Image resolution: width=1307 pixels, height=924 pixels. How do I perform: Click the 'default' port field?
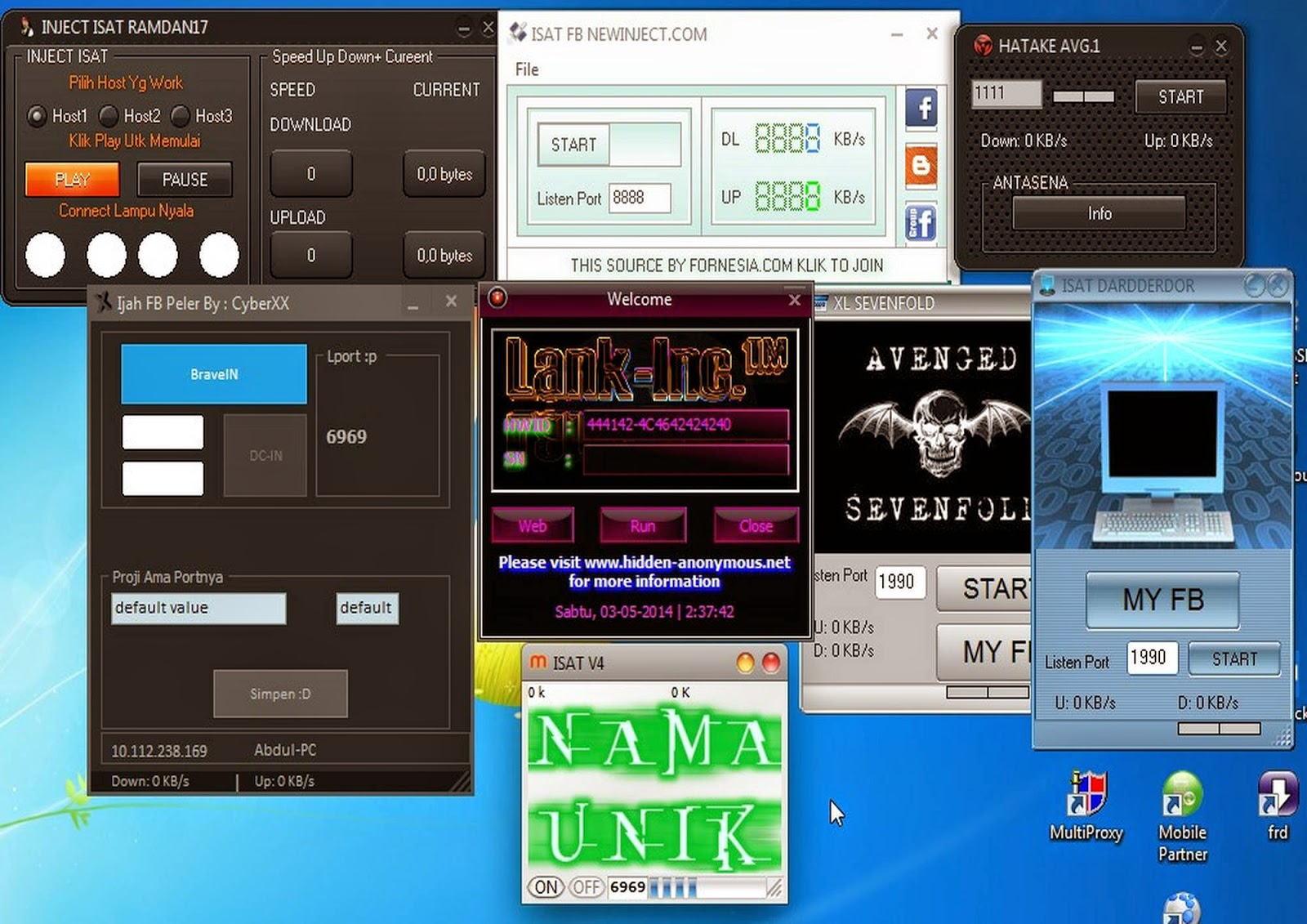click(x=368, y=608)
